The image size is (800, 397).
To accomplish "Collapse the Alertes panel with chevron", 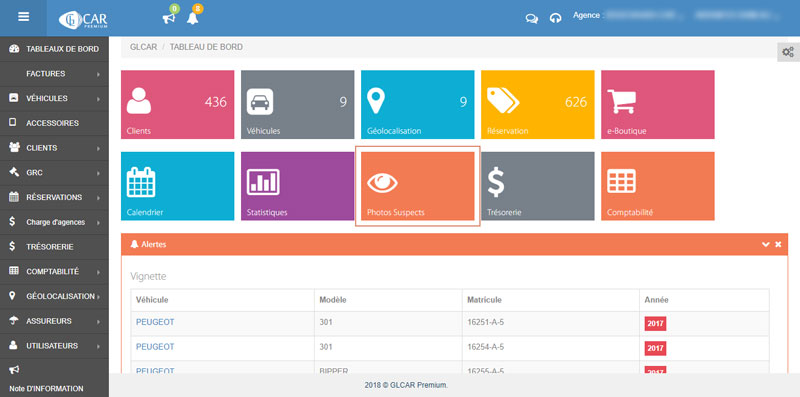I will coord(765,244).
